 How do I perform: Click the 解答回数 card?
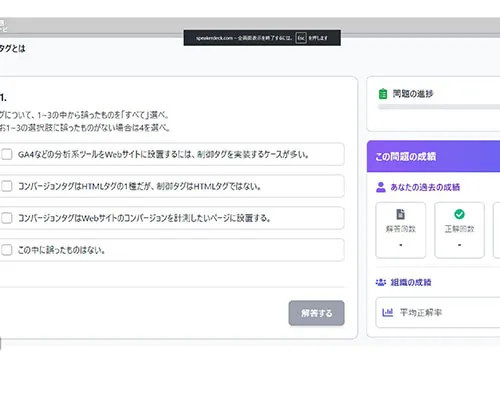[x=401, y=230]
